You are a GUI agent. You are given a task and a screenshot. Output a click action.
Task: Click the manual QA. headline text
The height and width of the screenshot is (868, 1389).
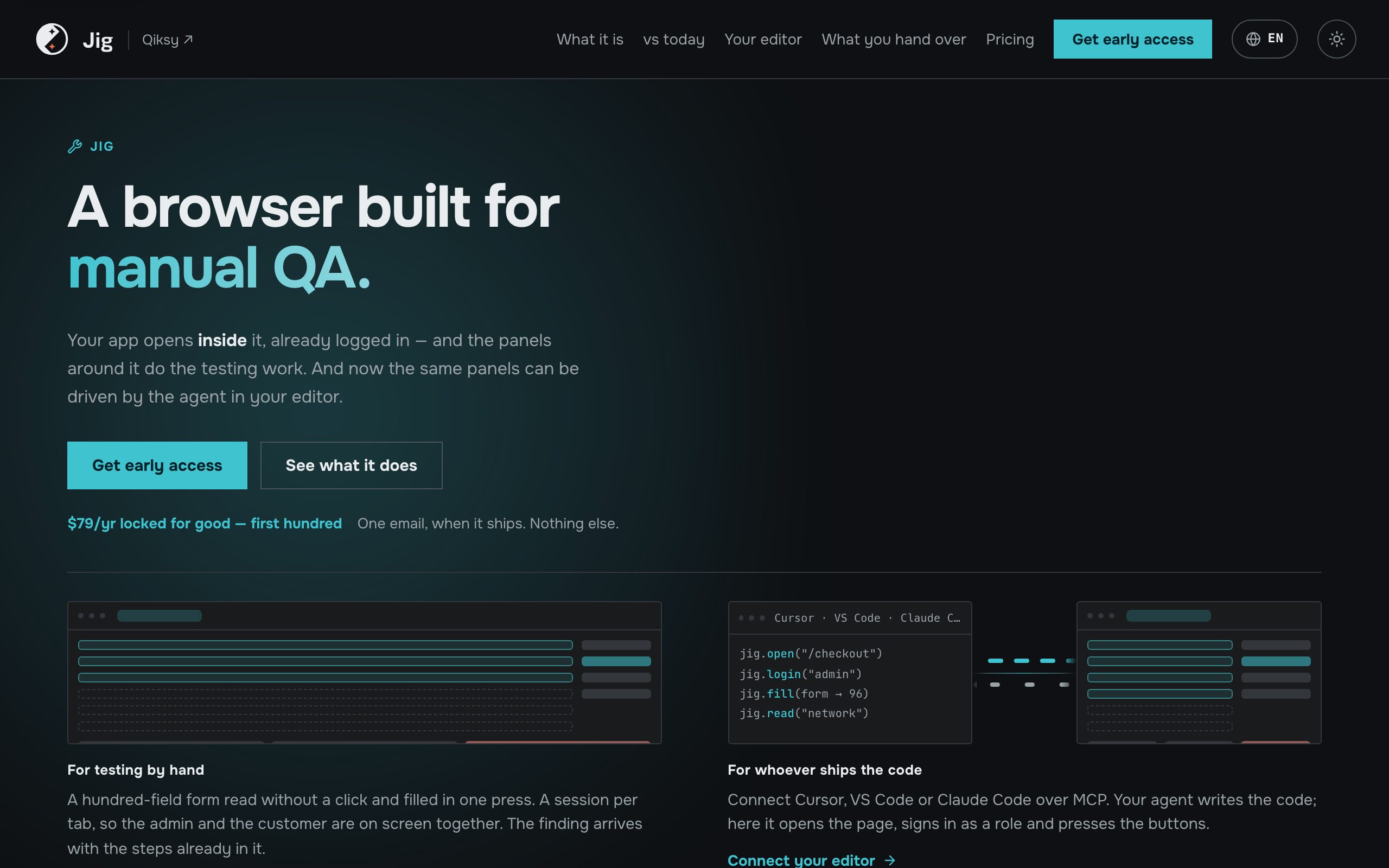pyautogui.click(x=219, y=267)
